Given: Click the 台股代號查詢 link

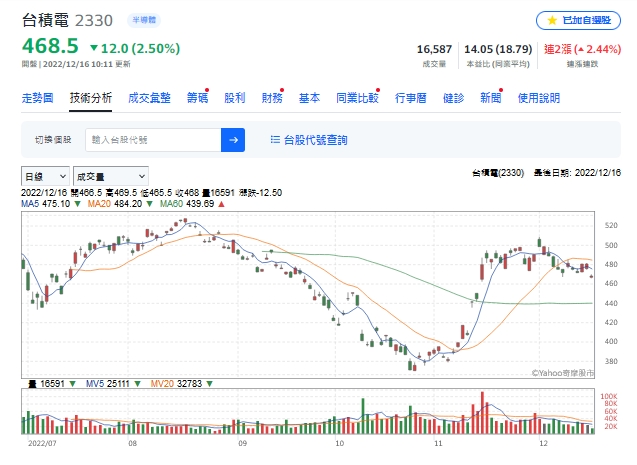Looking at the screenshot, I should (316, 140).
